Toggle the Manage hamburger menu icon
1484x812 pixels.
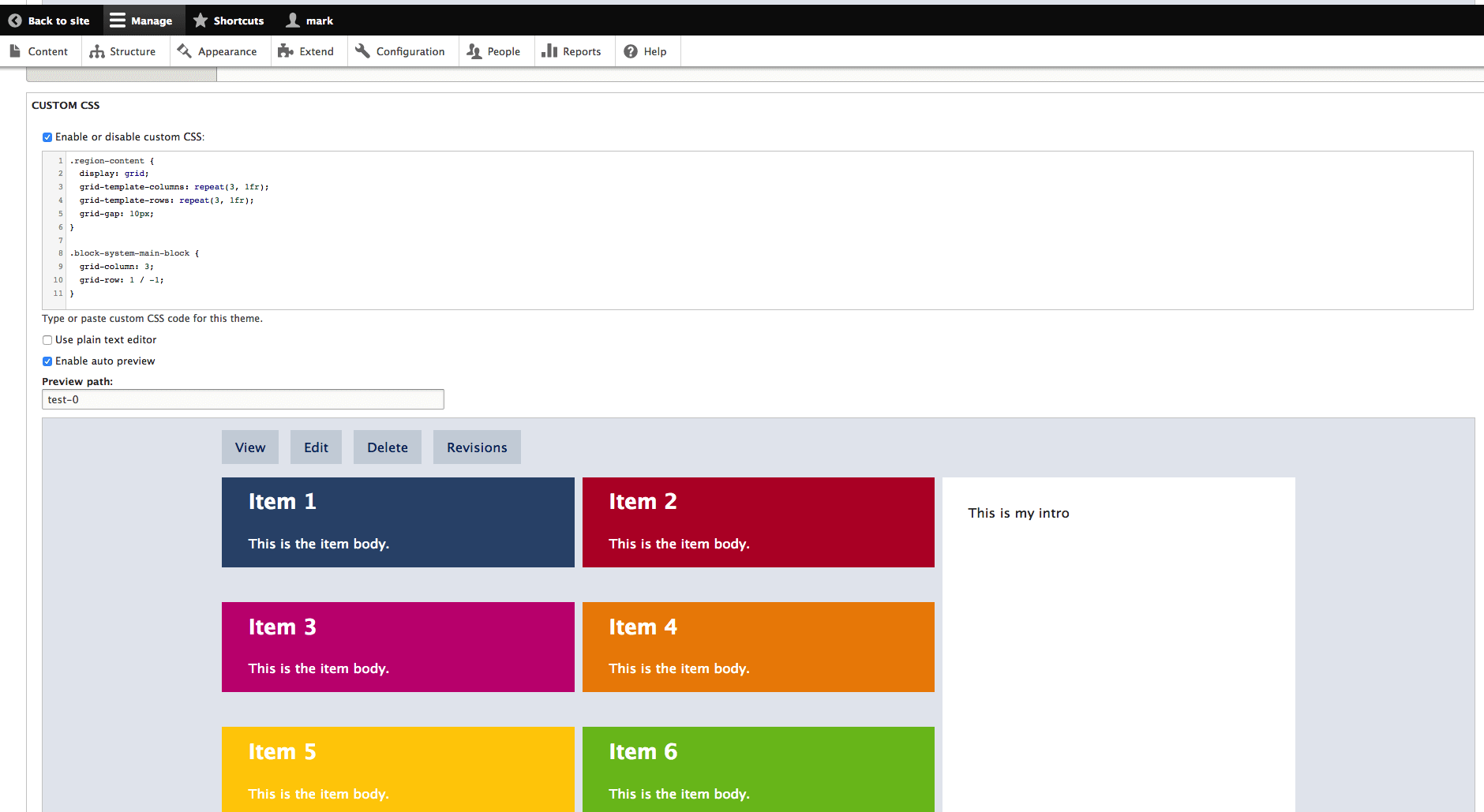[118, 21]
